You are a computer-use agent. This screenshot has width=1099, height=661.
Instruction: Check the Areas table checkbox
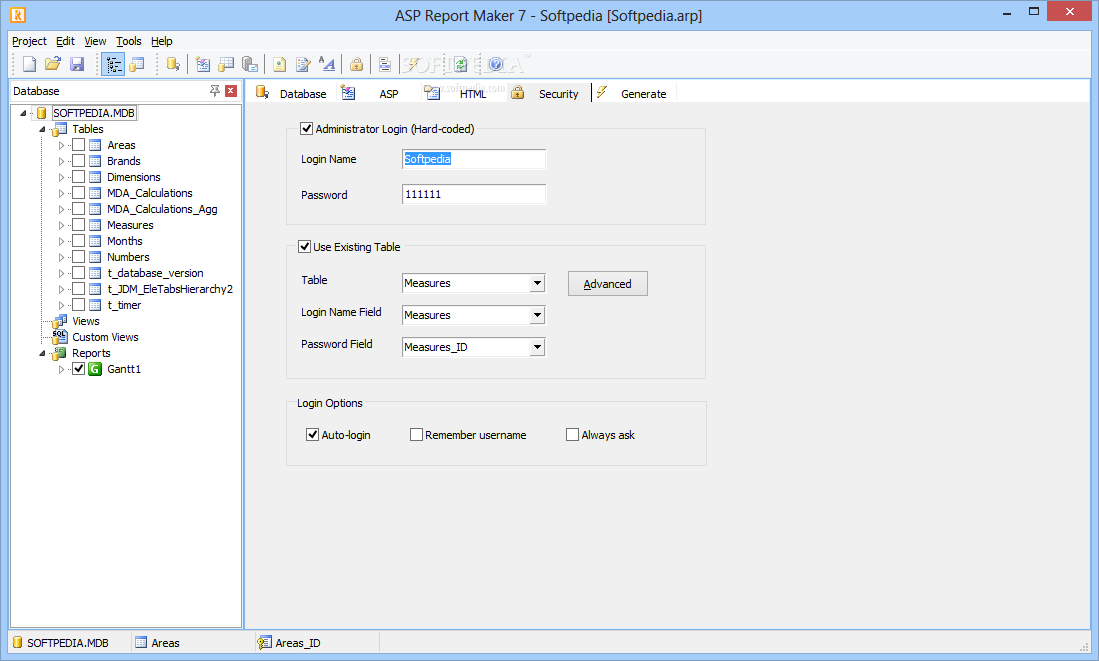[x=78, y=144]
